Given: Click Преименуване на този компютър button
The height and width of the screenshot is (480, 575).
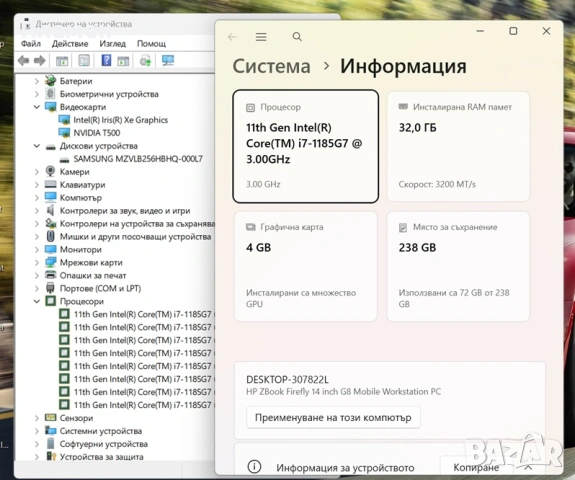Looking at the screenshot, I should click(x=333, y=417).
